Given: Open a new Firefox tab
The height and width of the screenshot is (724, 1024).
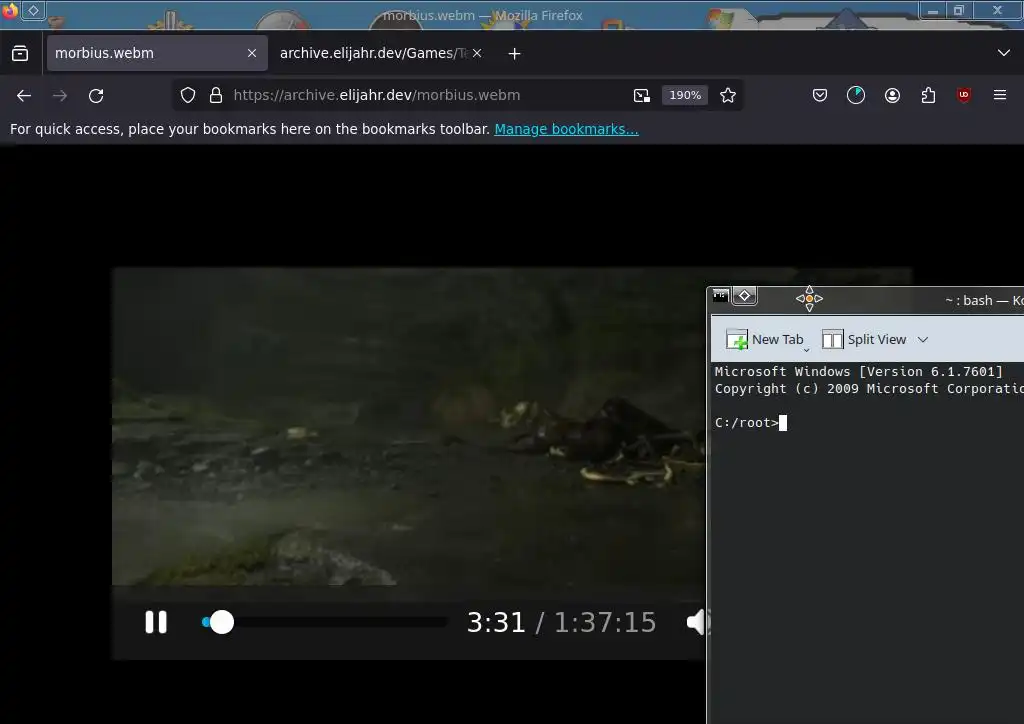Looking at the screenshot, I should pos(515,54).
